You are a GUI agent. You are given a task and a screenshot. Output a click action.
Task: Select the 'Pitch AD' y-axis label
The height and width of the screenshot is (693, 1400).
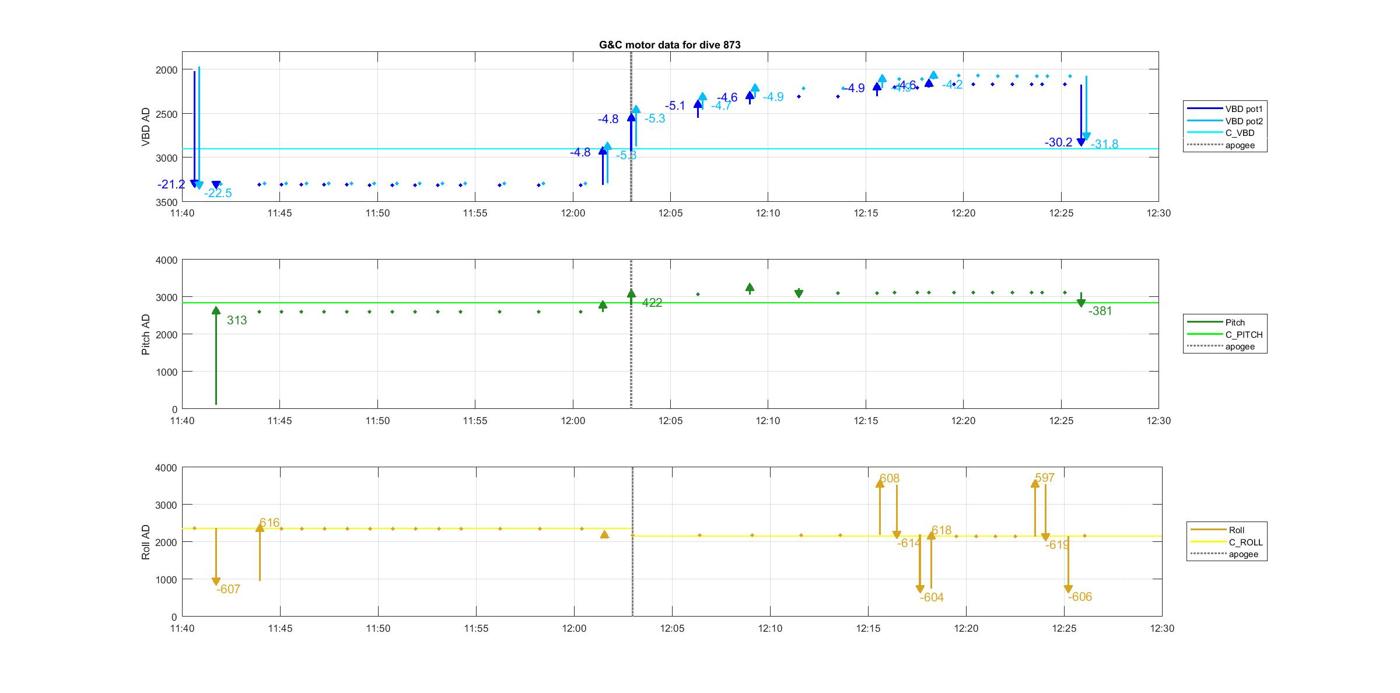point(146,334)
